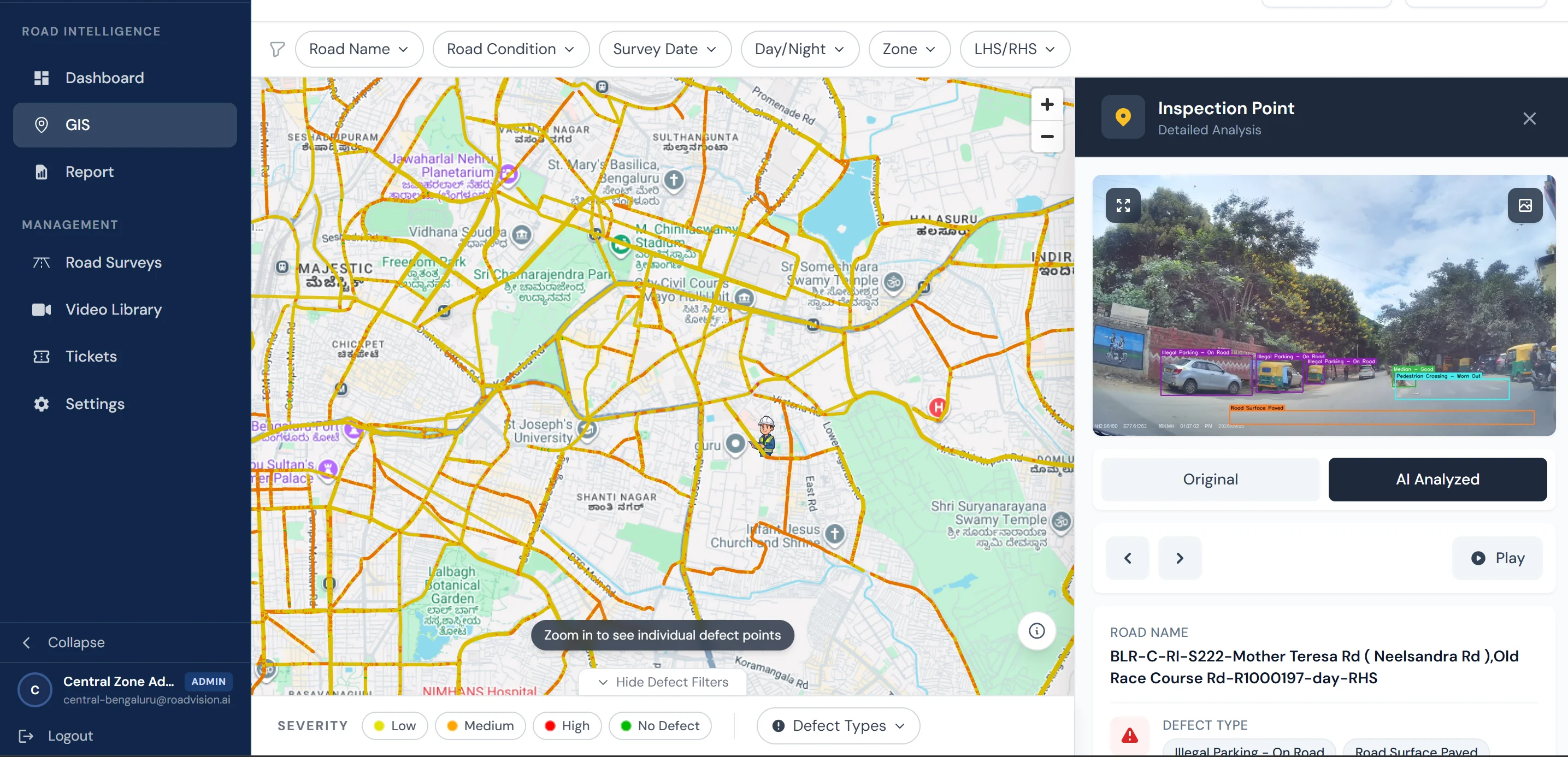The height and width of the screenshot is (757, 1568).
Task: Click the Suryanarayana Swamy Temple marker
Action: pyautogui.click(x=1061, y=522)
